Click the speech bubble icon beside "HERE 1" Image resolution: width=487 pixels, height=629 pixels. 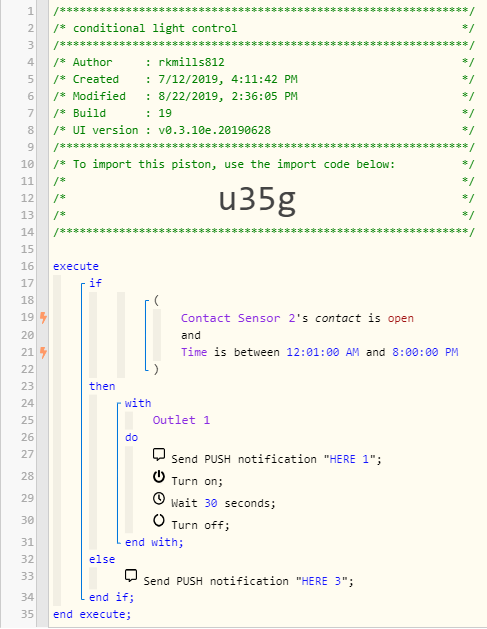coord(159,455)
